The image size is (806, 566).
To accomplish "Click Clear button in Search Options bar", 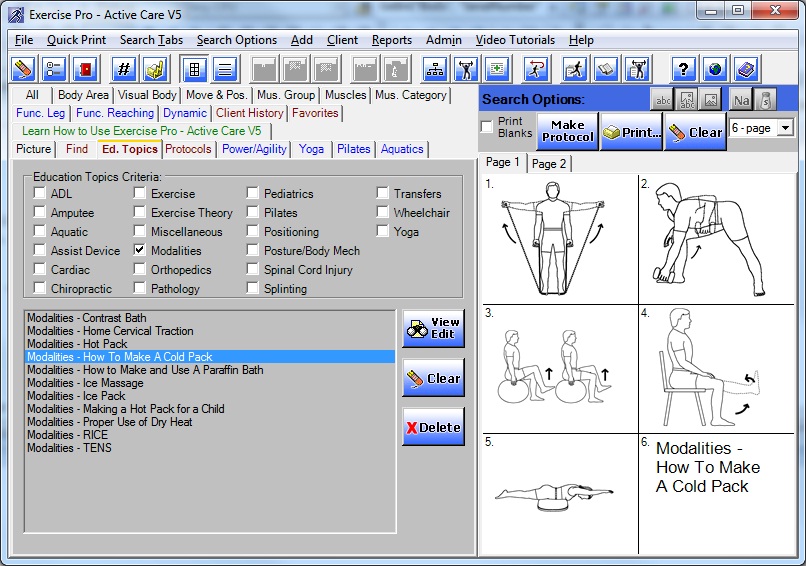I will click(x=695, y=132).
